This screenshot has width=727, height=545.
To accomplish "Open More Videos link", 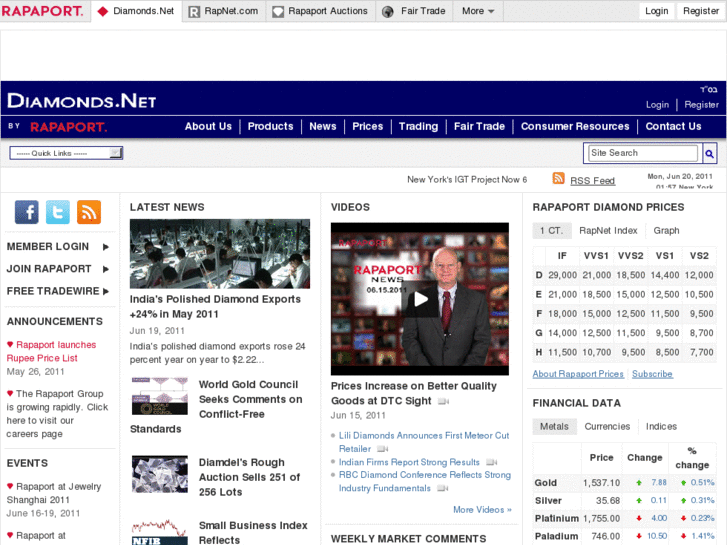I will (x=482, y=510).
